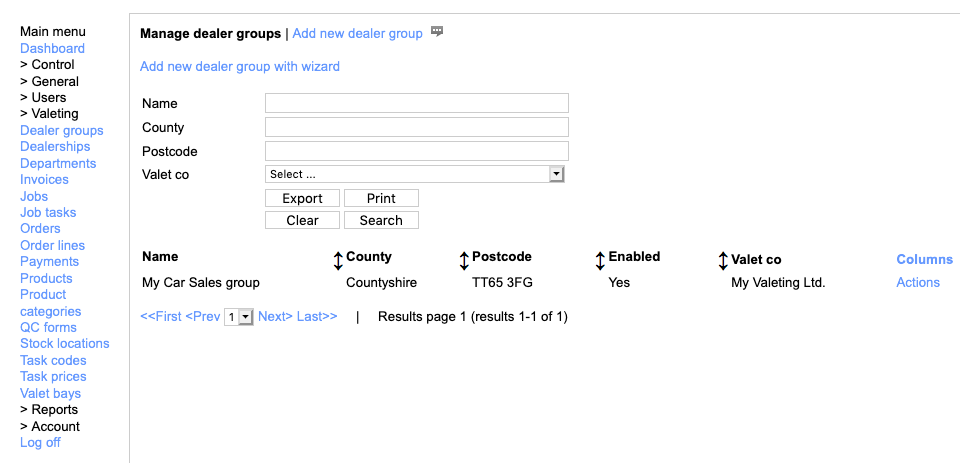Image resolution: width=972 pixels, height=463 pixels.
Task: Sort results by Postcode column arrows
Action: pos(600,261)
